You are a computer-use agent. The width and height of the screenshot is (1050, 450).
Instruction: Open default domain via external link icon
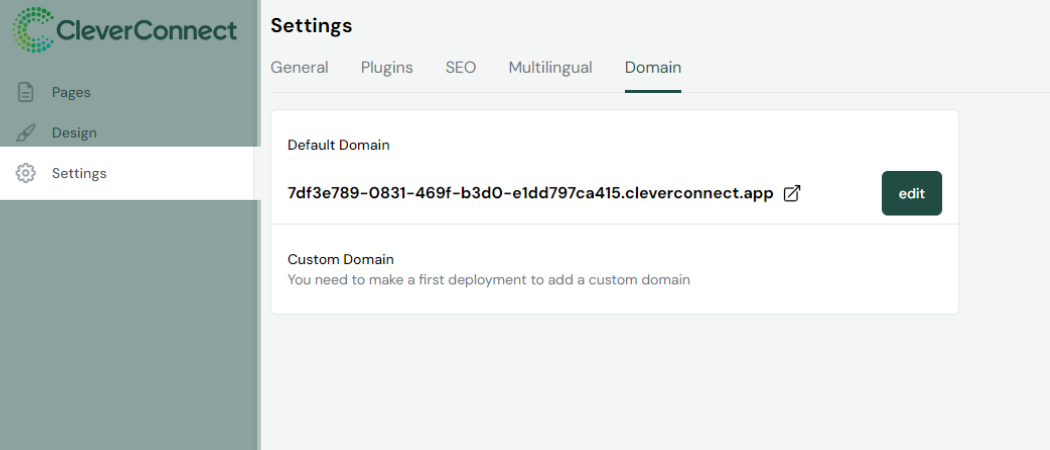[x=791, y=194]
